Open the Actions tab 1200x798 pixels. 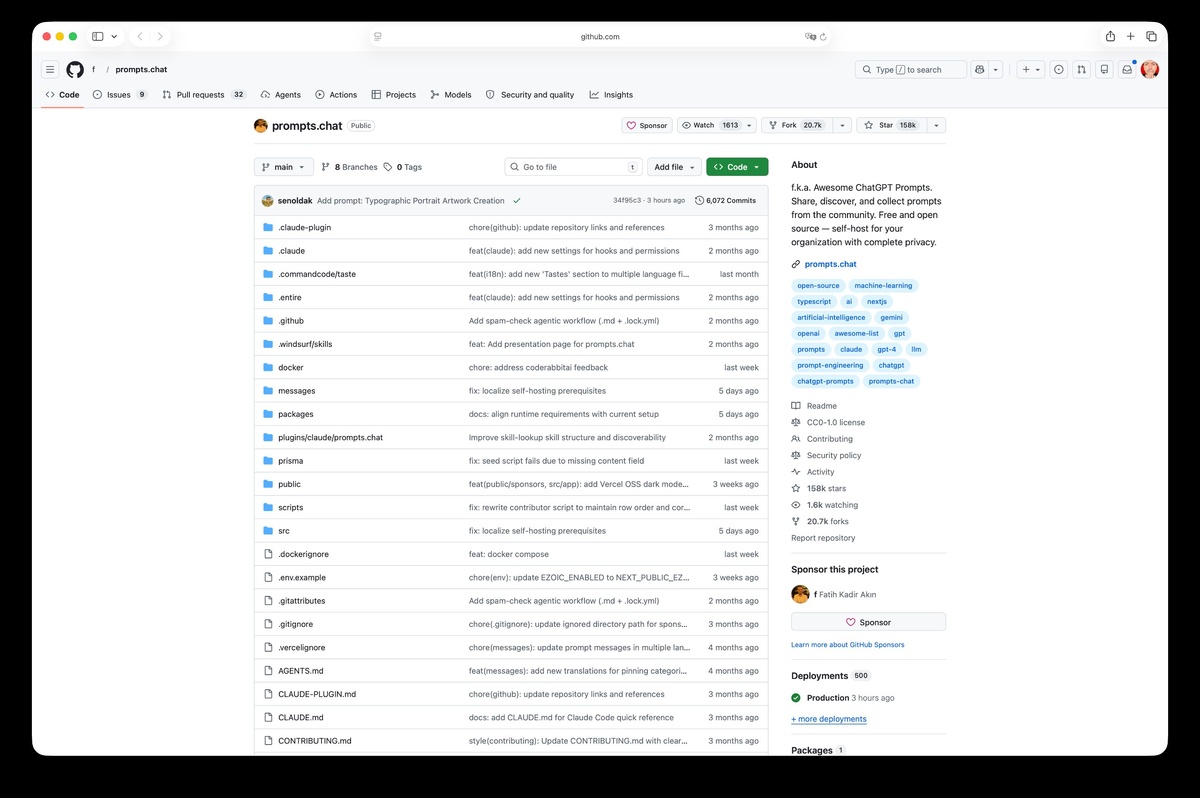(335, 95)
